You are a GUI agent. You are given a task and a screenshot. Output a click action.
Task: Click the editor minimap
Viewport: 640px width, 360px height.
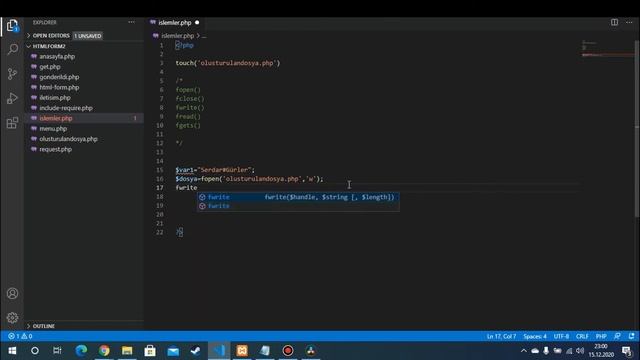607,49
